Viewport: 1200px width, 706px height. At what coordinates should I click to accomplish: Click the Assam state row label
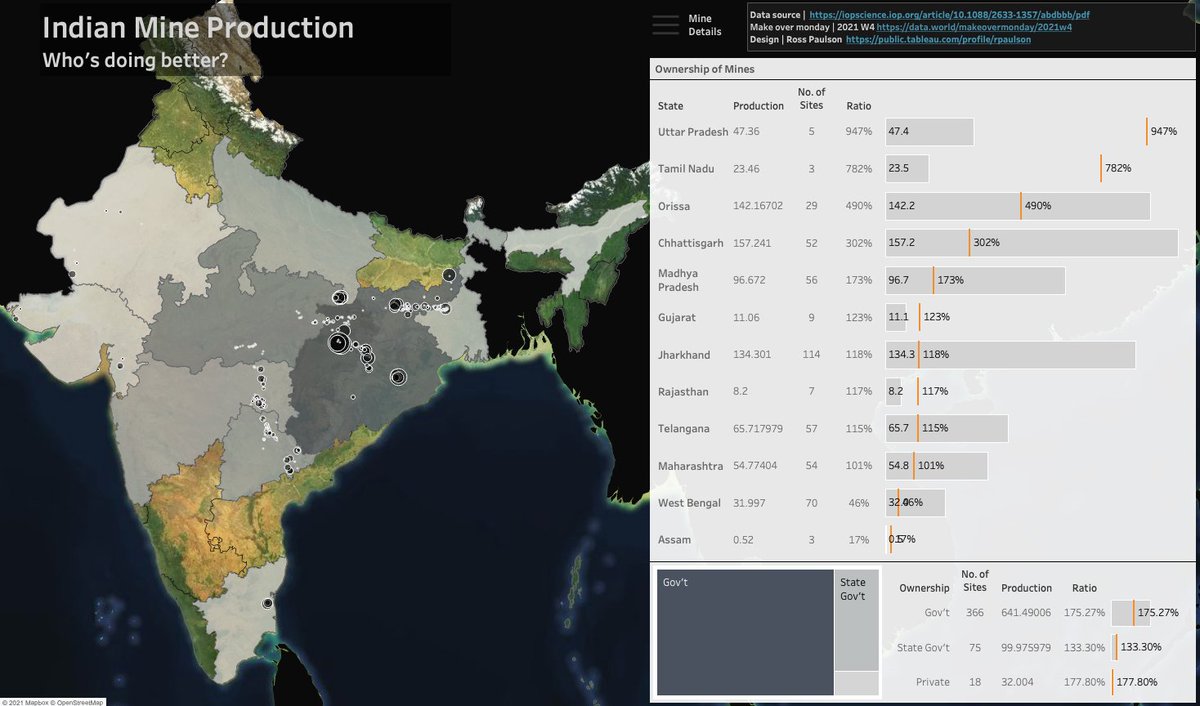click(674, 540)
